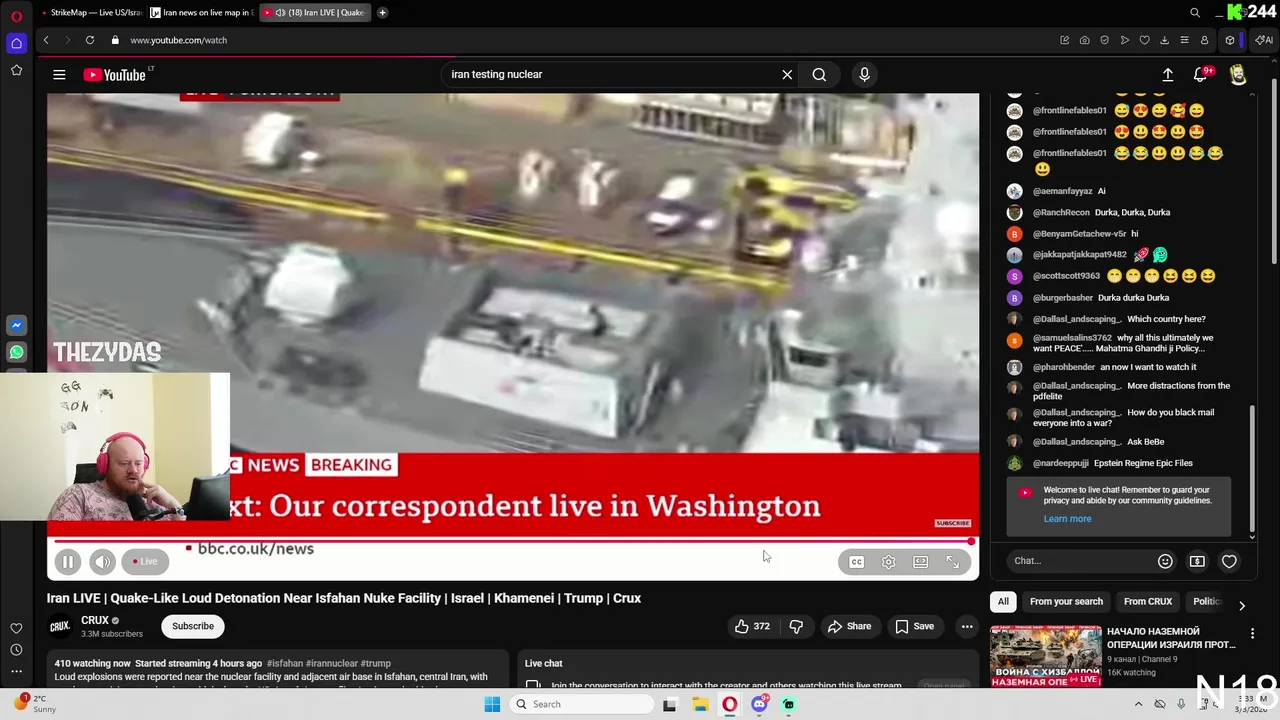Subscribe to CRUX channel
1280x720 pixels.
point(193,626)
